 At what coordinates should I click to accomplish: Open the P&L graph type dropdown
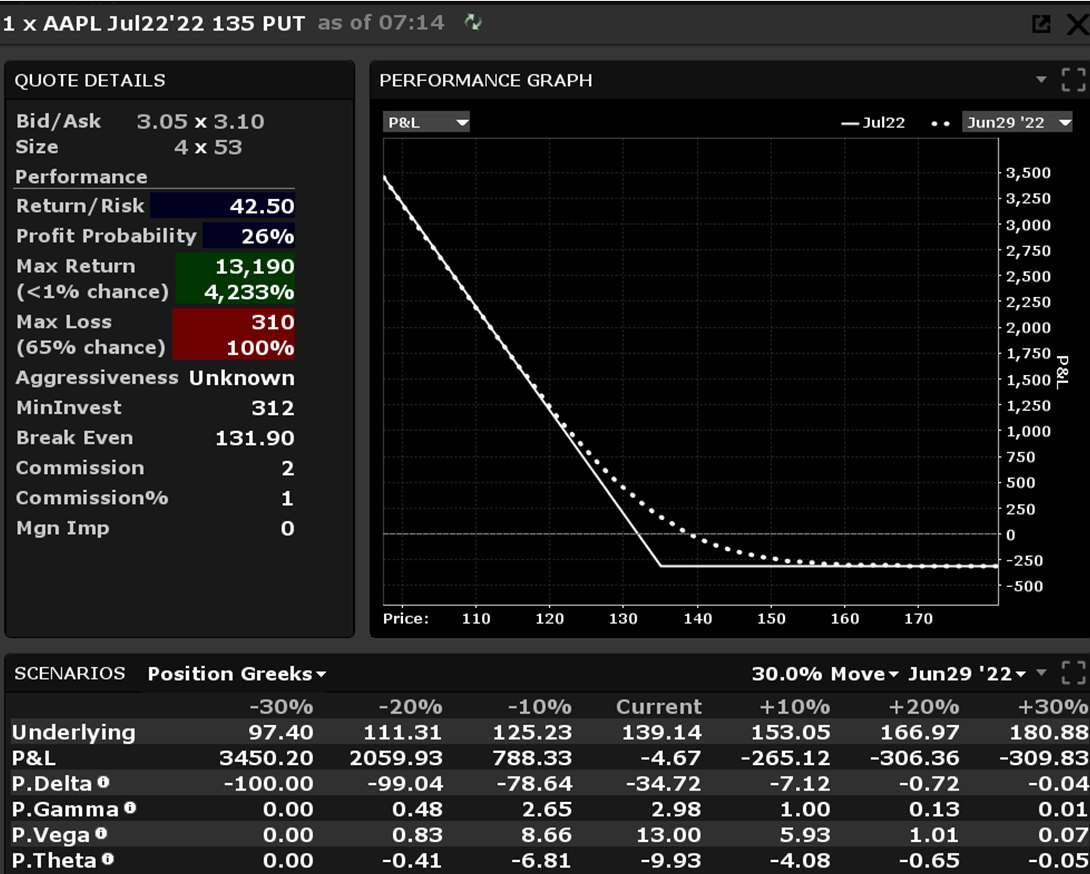[426, 122]
